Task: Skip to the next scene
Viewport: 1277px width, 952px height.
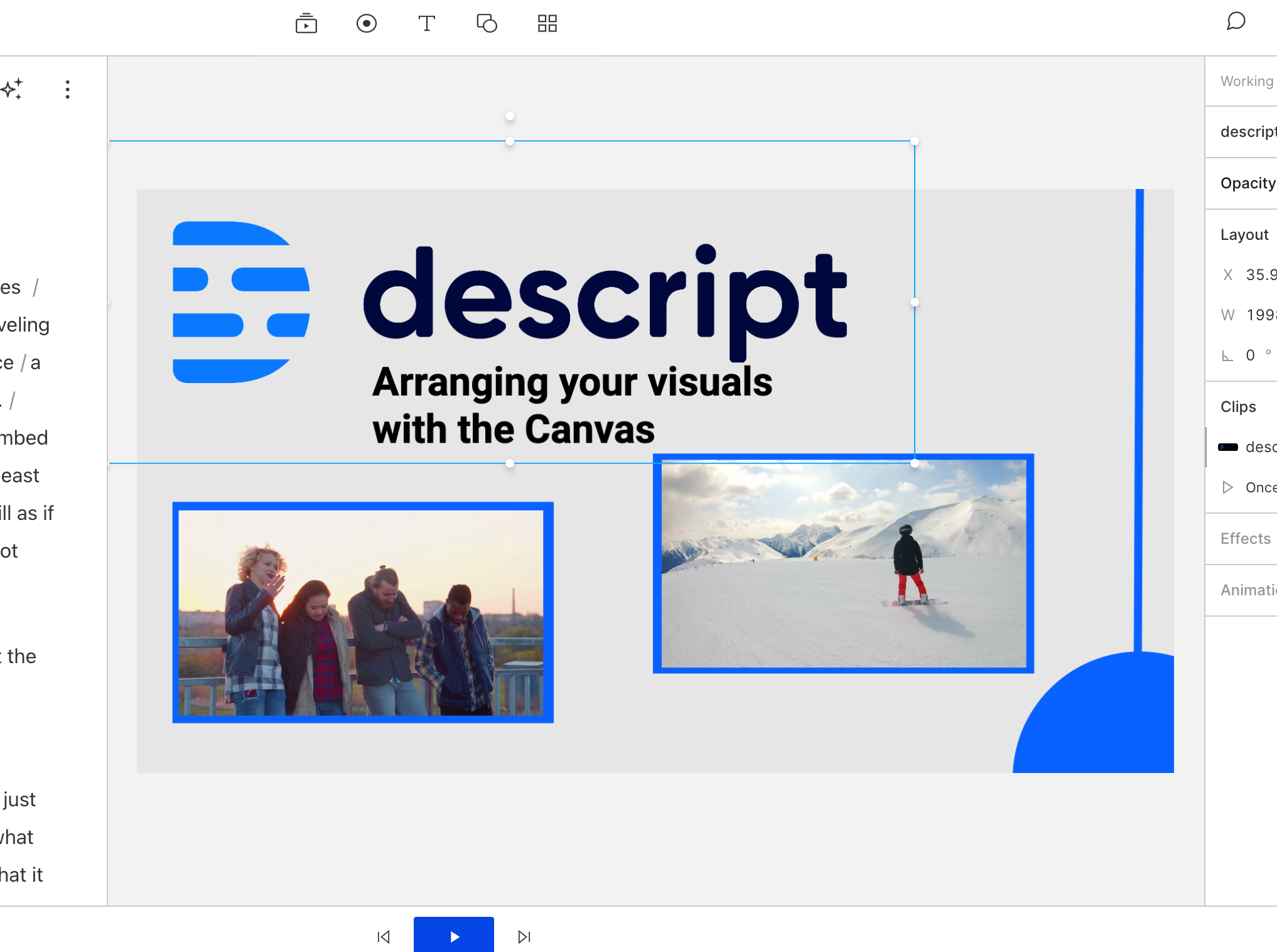Action: pyautogui.click(x=524, y=936)
